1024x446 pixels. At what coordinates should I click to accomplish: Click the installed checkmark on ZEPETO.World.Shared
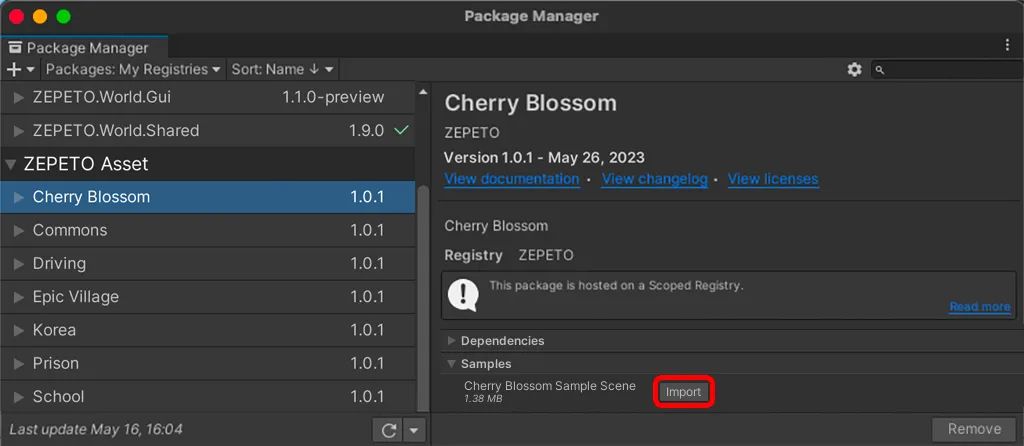(401, 131)
